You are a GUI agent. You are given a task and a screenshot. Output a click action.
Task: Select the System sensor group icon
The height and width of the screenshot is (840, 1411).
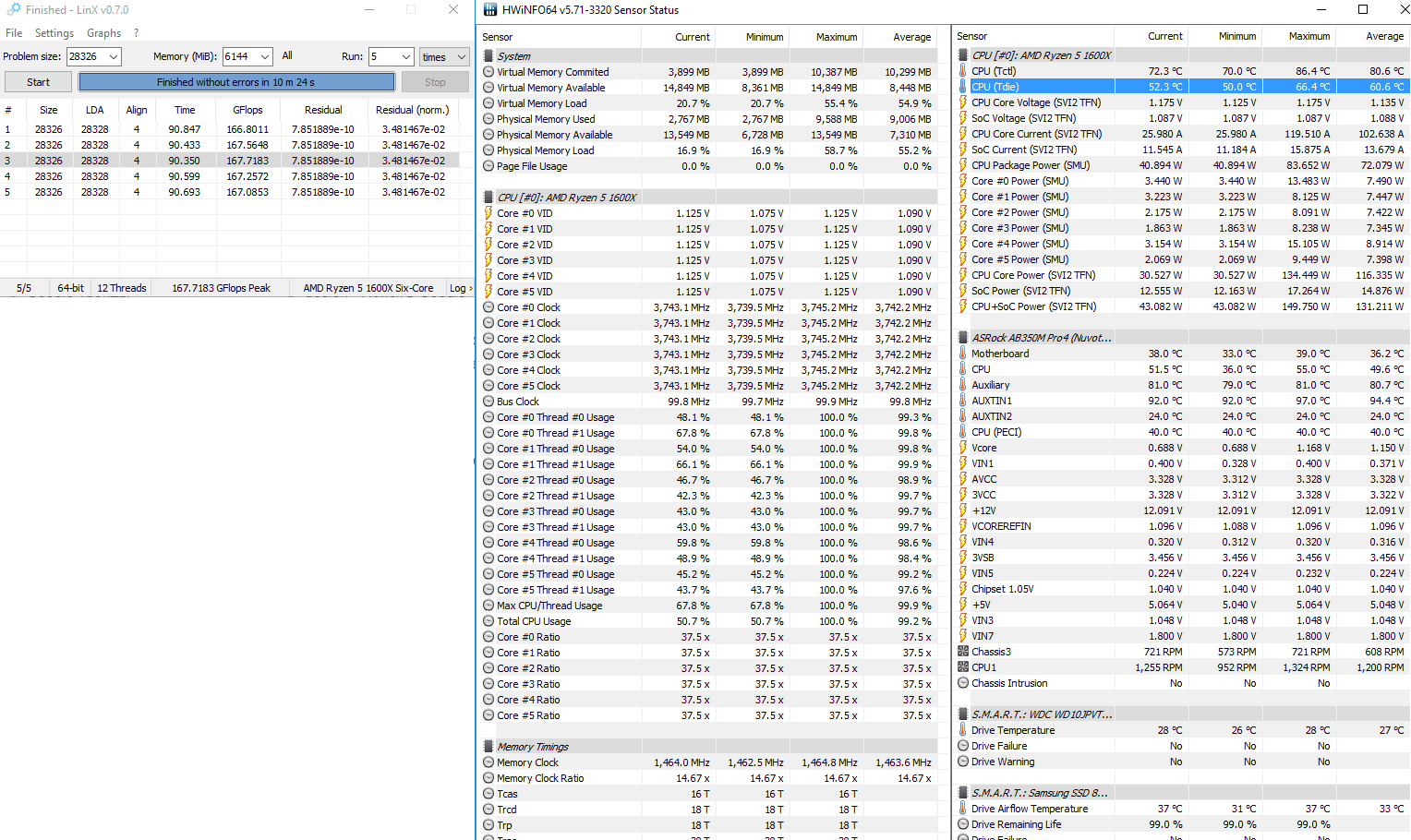tap(488, 56)
